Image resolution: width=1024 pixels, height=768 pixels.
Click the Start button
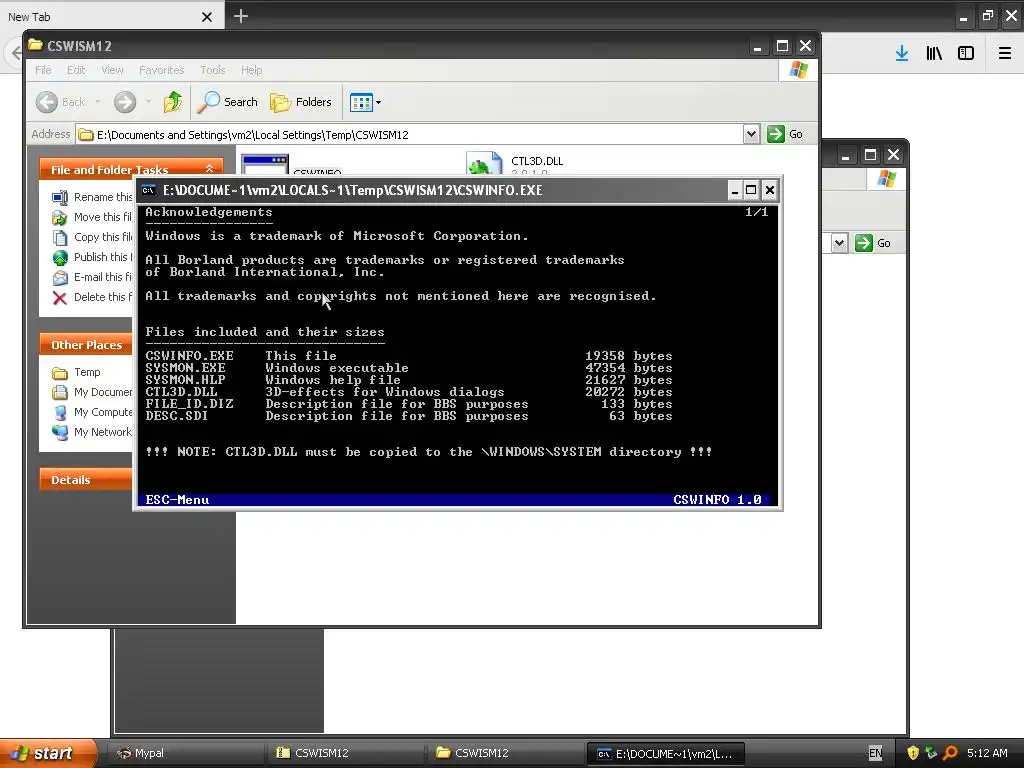pyautogui.click(x=48, y=753)
